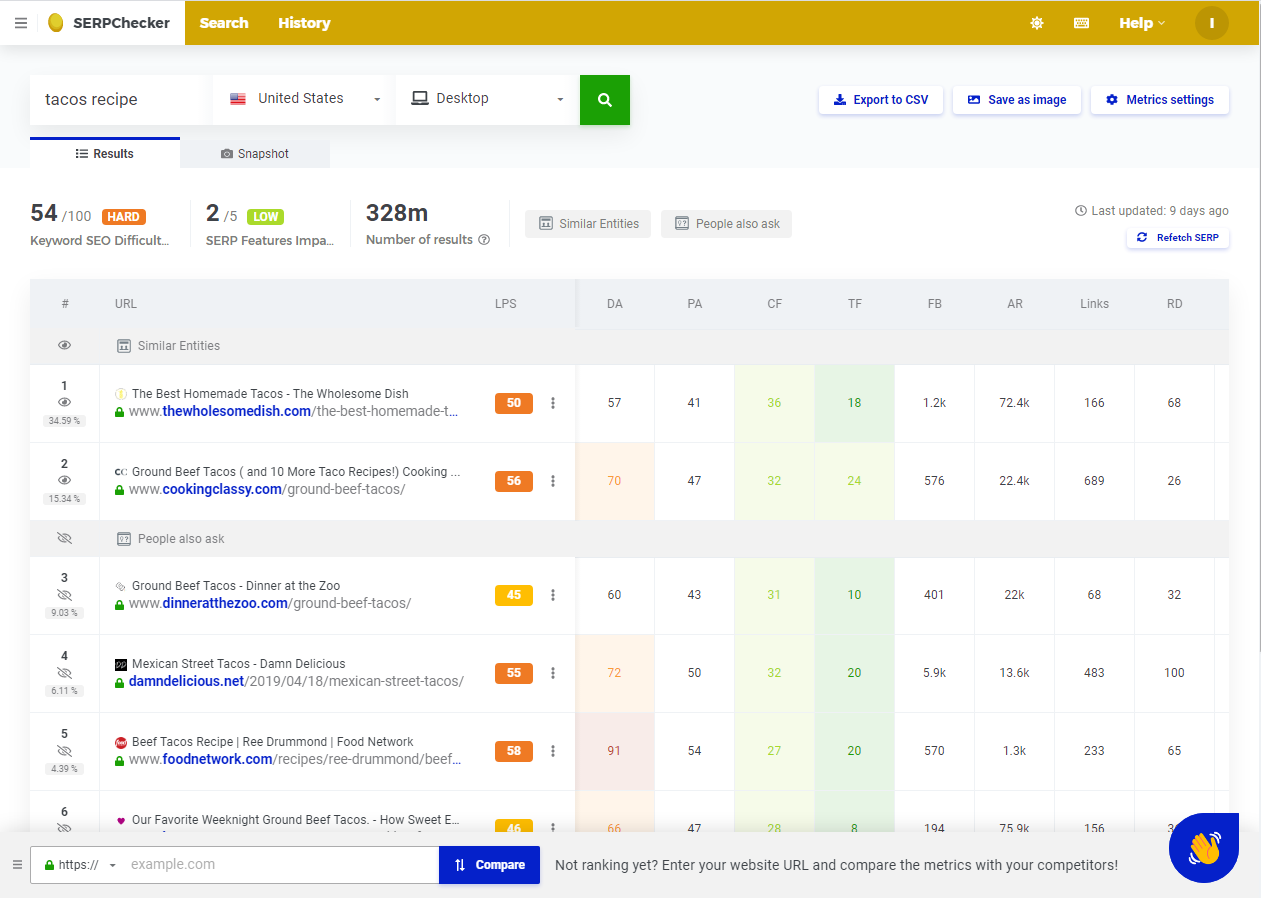
Task: Open Metrics settings
Action: pos(1160,100)
